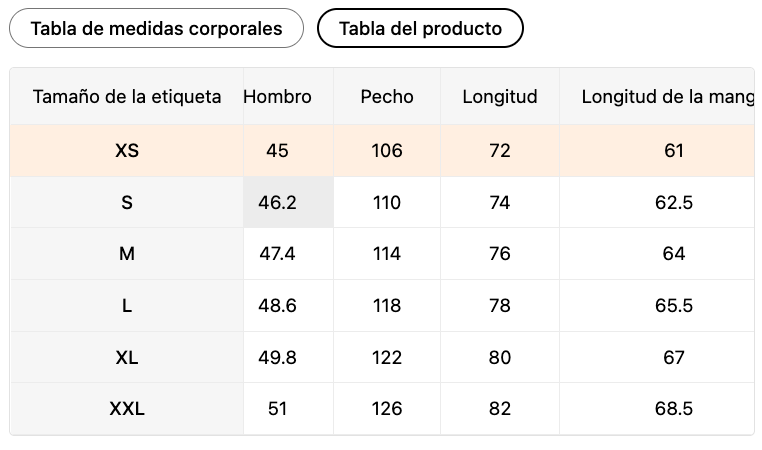Click the M size row label
This screenshot has height=450, width=762.
(127, 254)
